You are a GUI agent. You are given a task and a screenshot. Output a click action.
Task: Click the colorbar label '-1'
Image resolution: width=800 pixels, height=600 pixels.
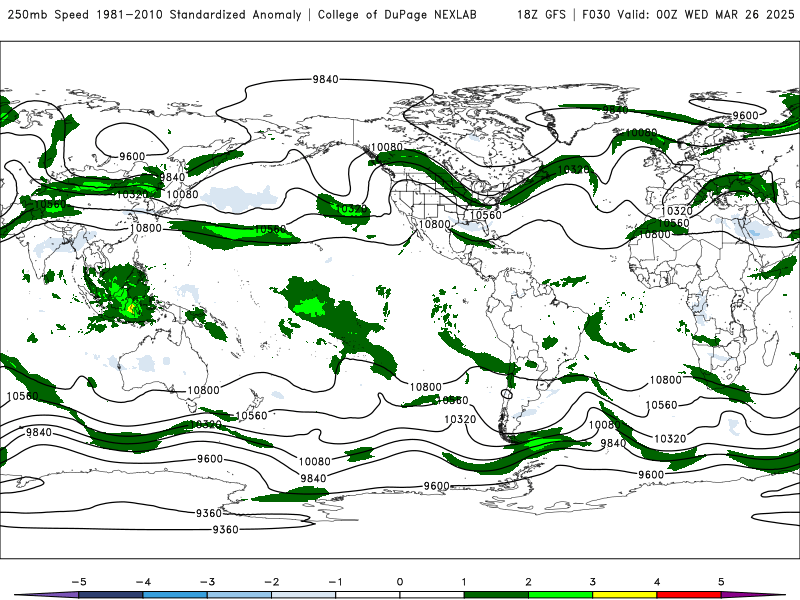click(335, 582)
